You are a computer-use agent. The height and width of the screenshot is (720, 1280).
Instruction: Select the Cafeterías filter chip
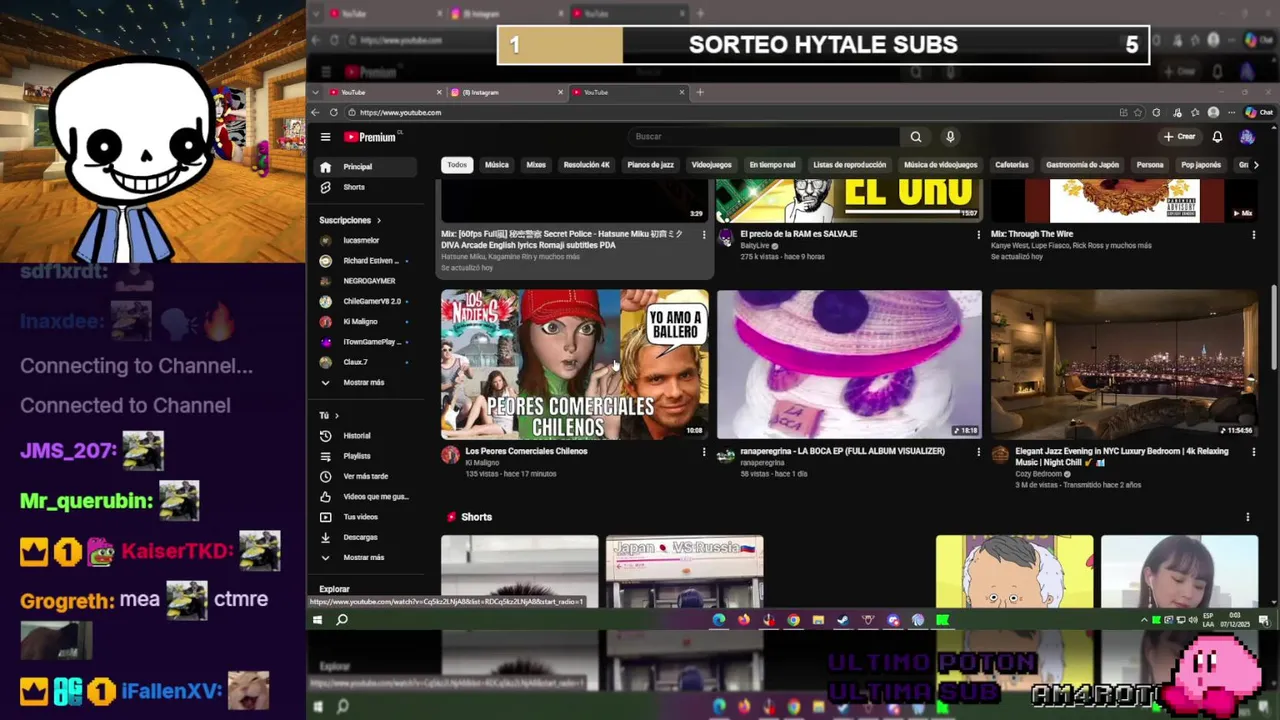pos(1012,165)
